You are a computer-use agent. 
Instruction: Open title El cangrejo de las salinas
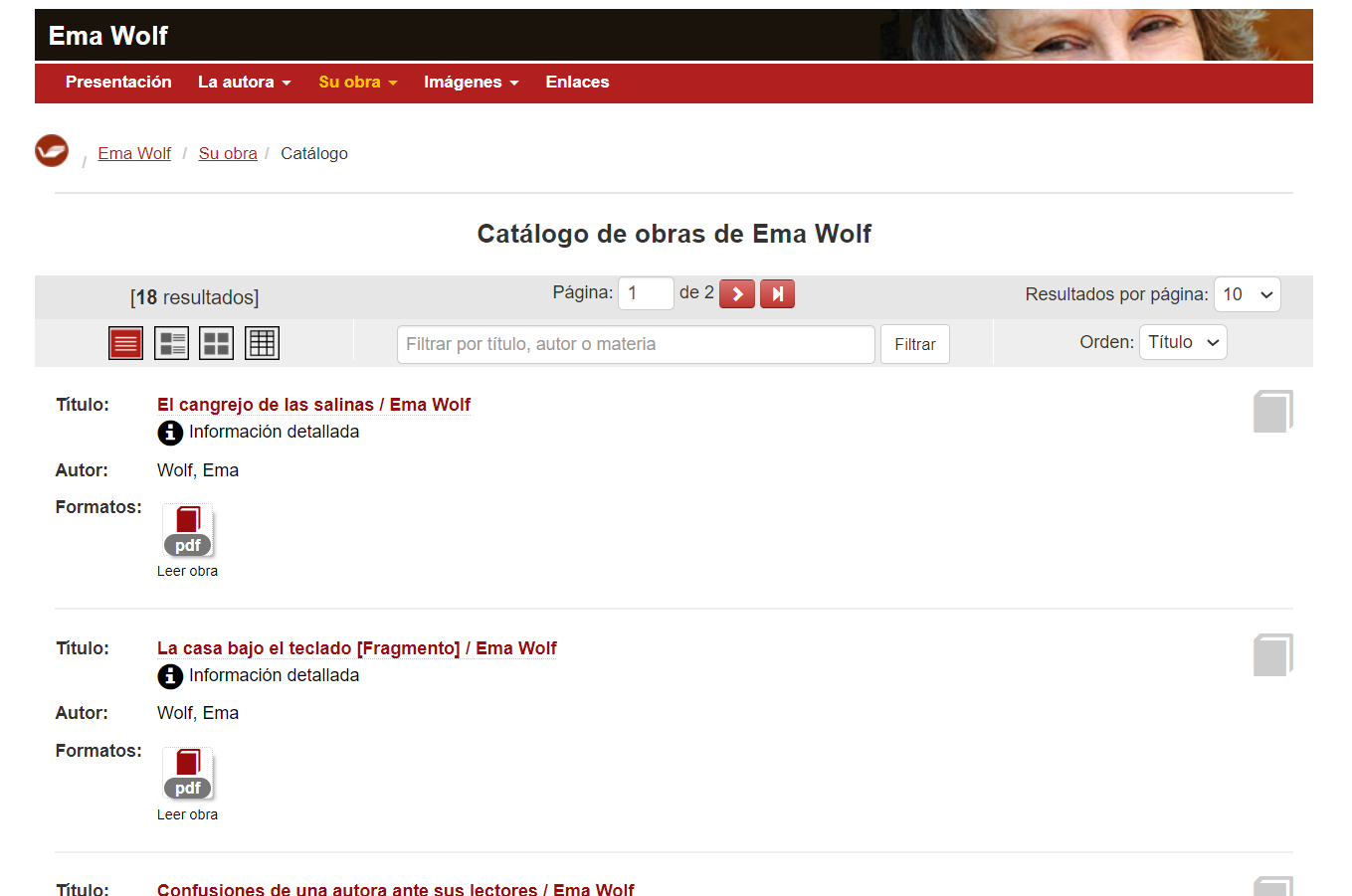click(x=313, y=405)
